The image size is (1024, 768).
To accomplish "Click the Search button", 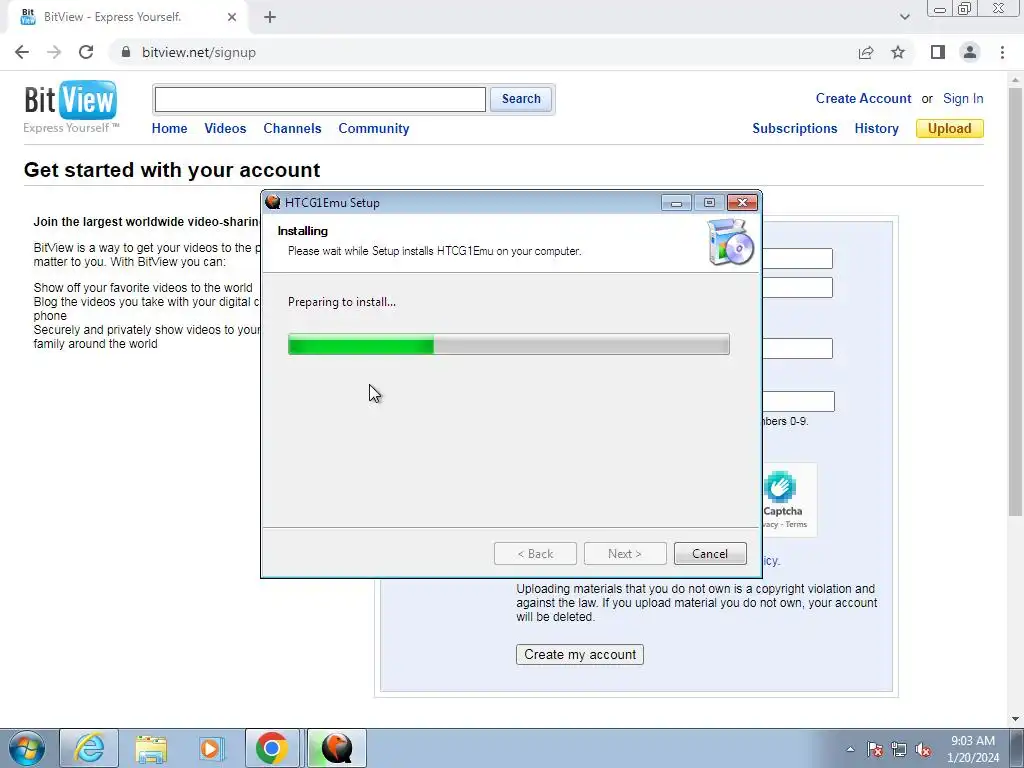I will click(521, 99).
